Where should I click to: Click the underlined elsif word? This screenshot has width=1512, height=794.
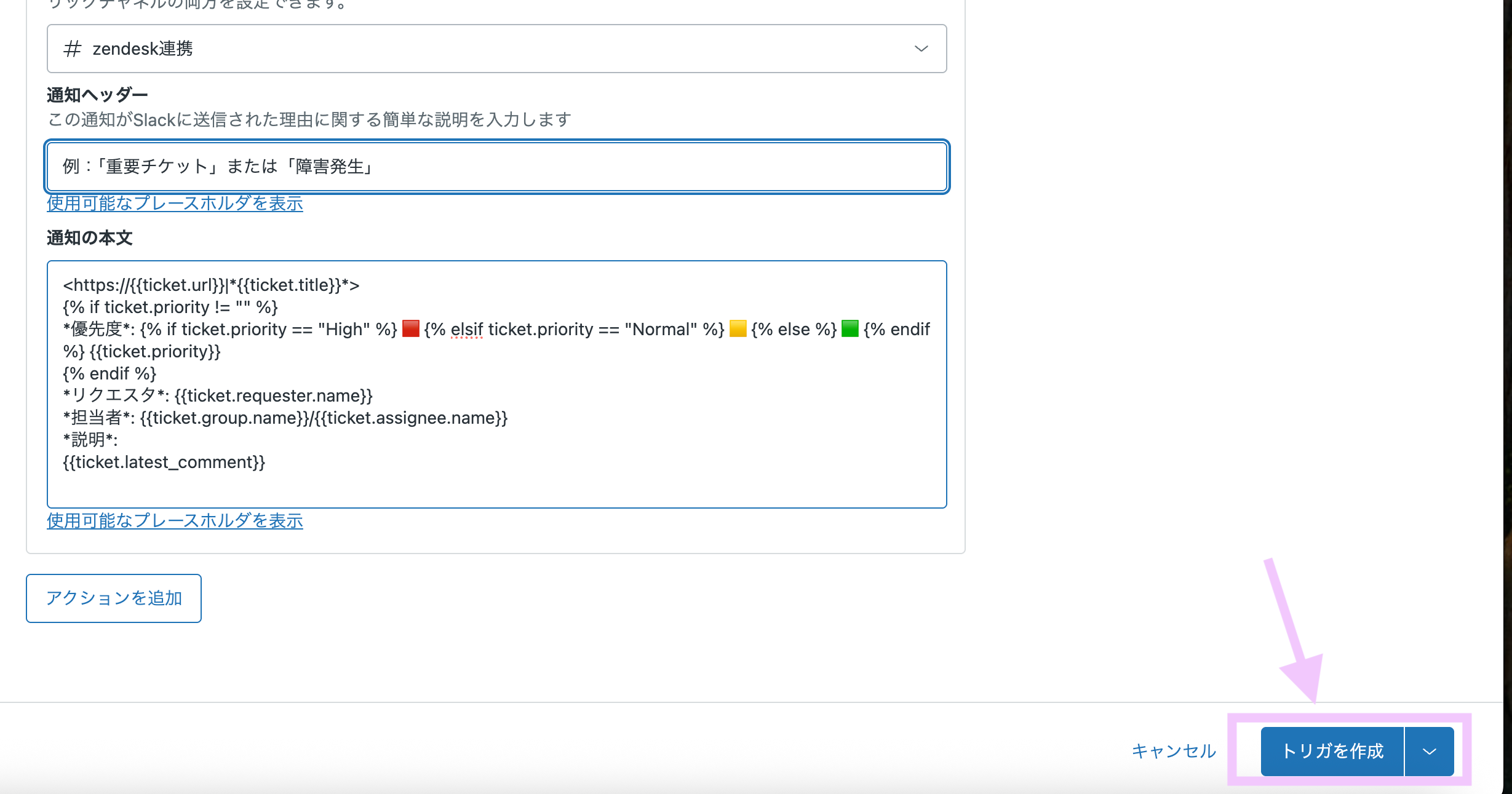(x=466, y=330)
